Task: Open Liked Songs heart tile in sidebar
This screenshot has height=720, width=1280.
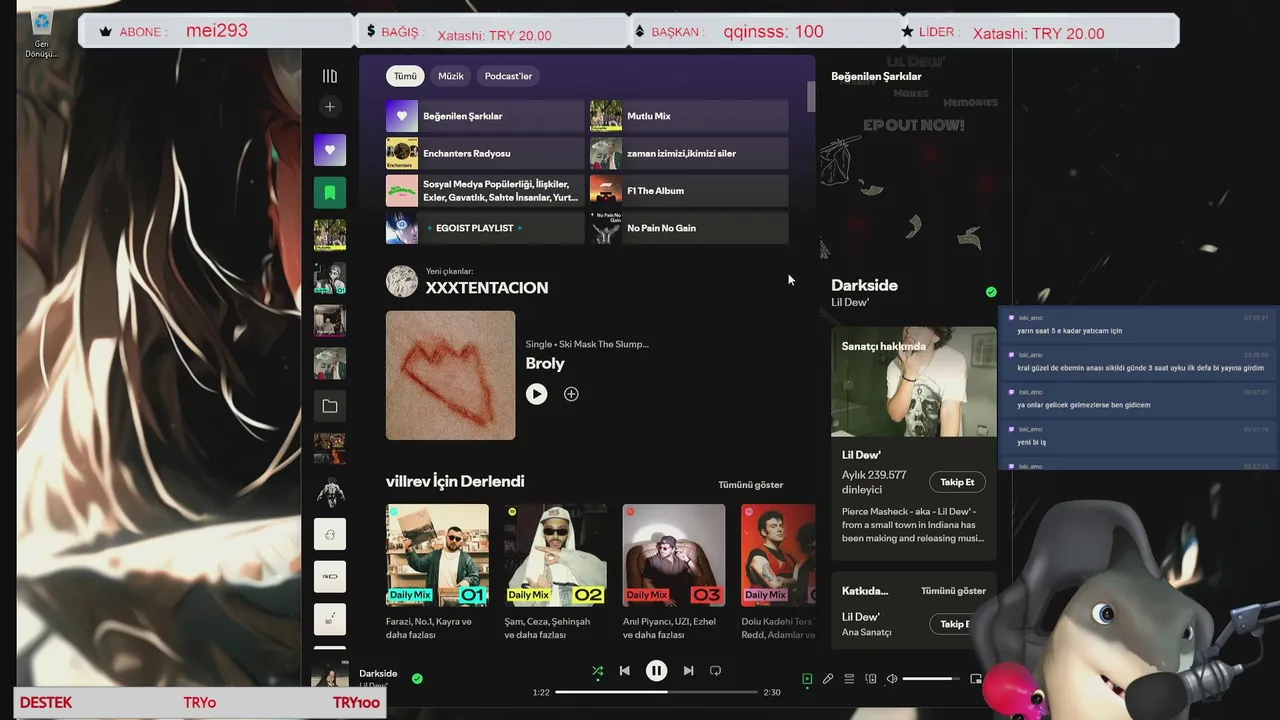Action: pos(330,150)
